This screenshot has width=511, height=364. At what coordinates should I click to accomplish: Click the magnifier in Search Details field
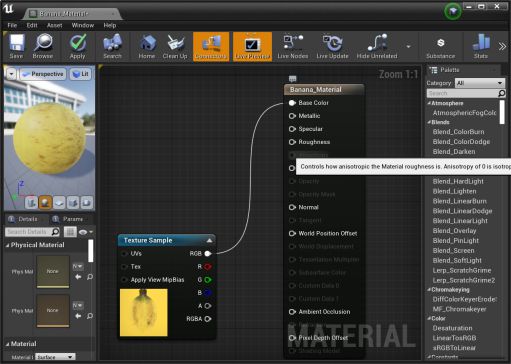point(56,231)
